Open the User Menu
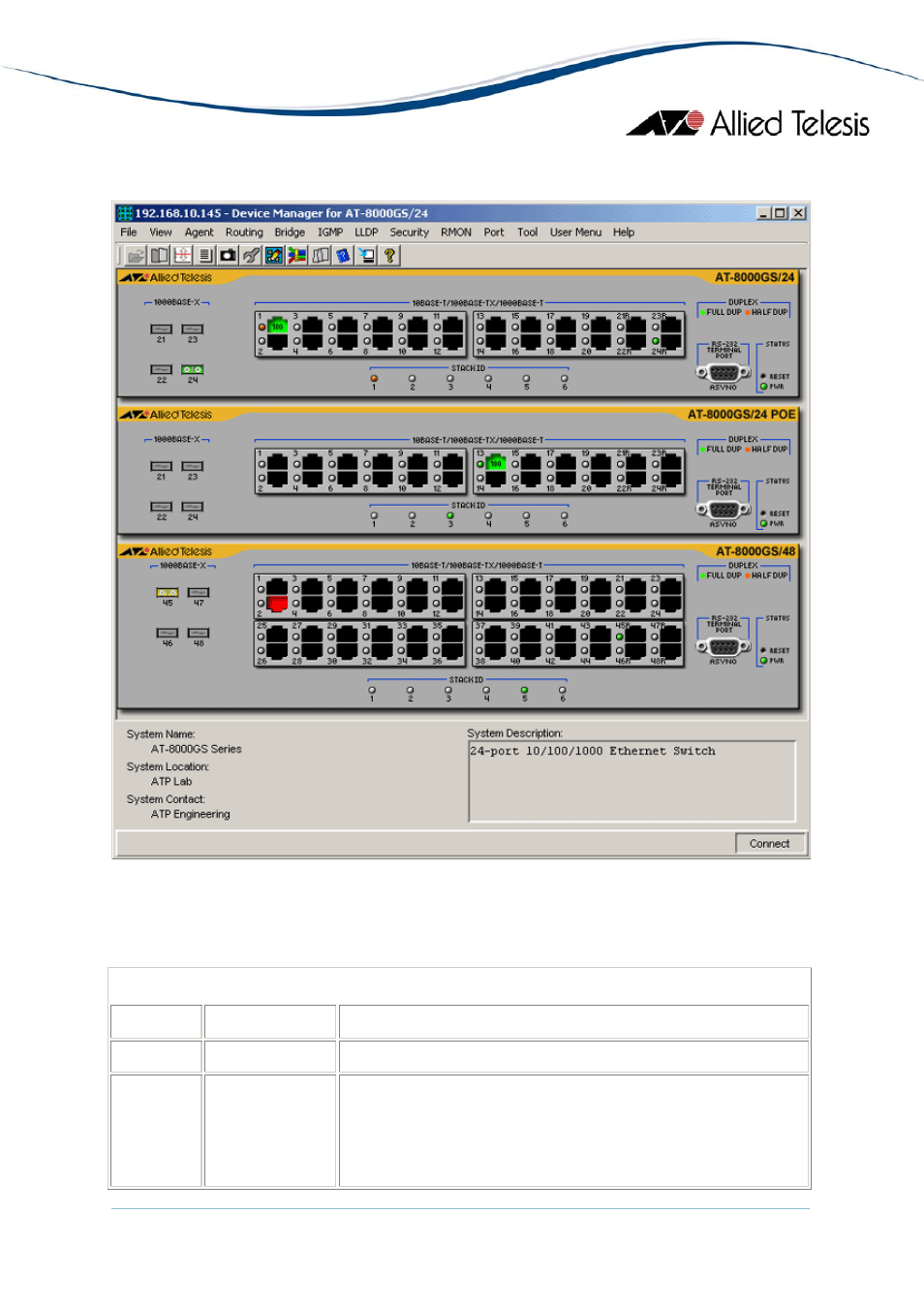Image resolution: width=924 pixels, height=1308 pixels. (575, 233)
